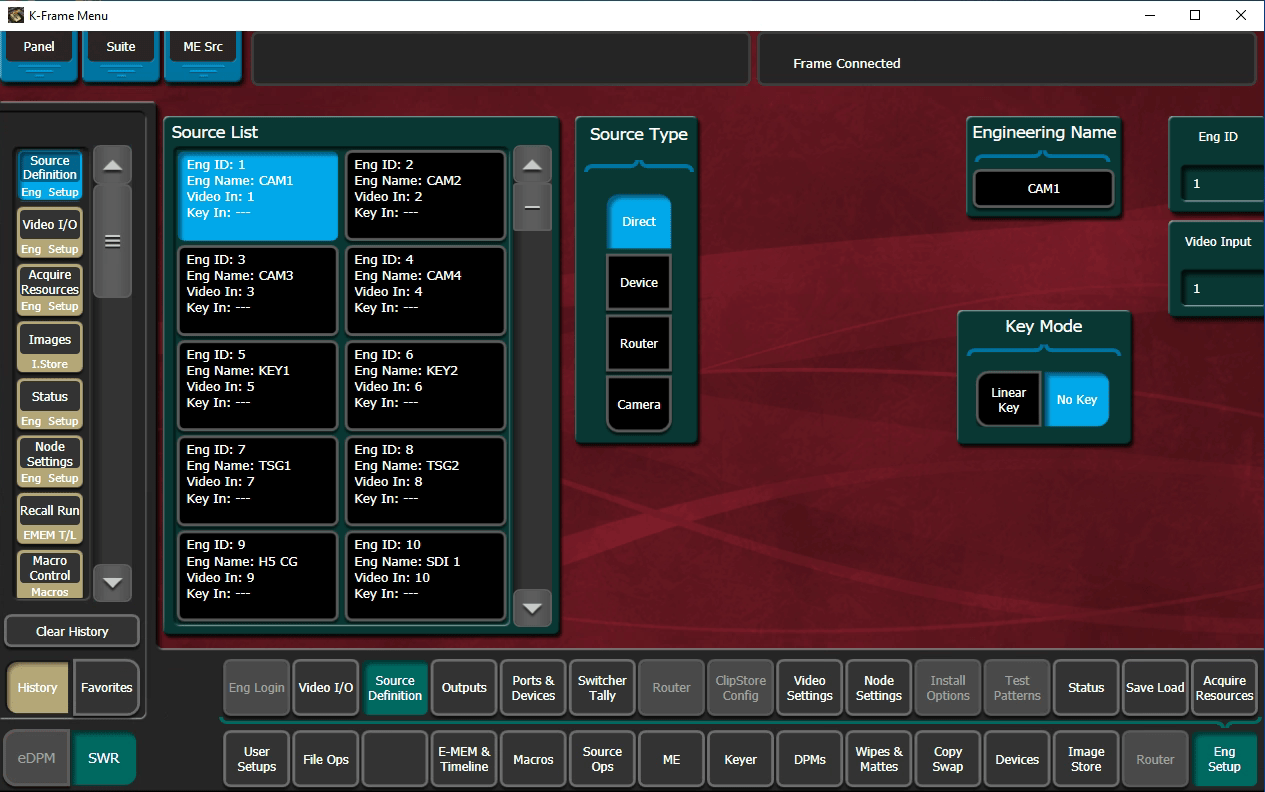This screenshot has width=1265, height=792.
Task: Select Device source type
Action: [x=639, y=282]
